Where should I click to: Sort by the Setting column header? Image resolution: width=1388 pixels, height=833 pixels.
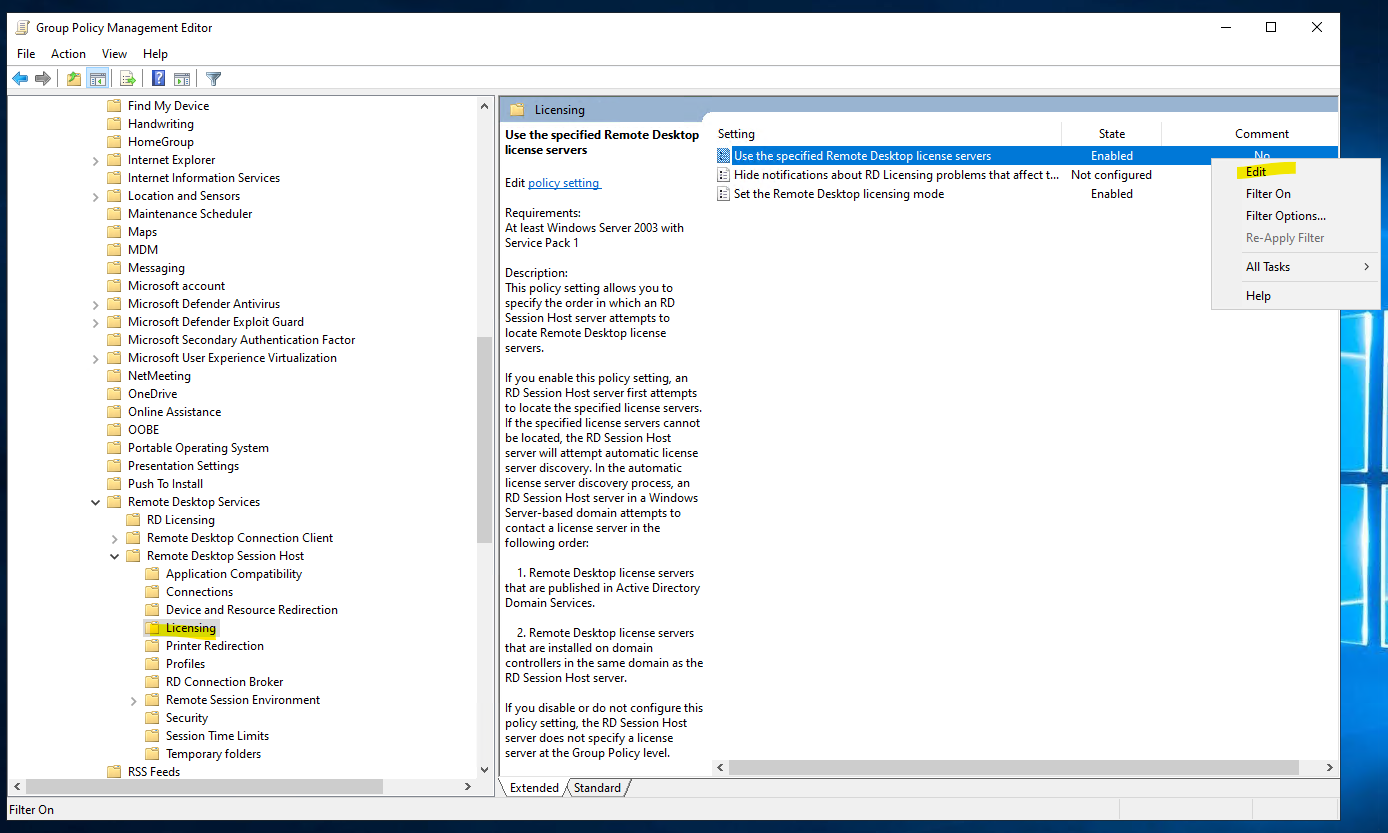(887, 134)
